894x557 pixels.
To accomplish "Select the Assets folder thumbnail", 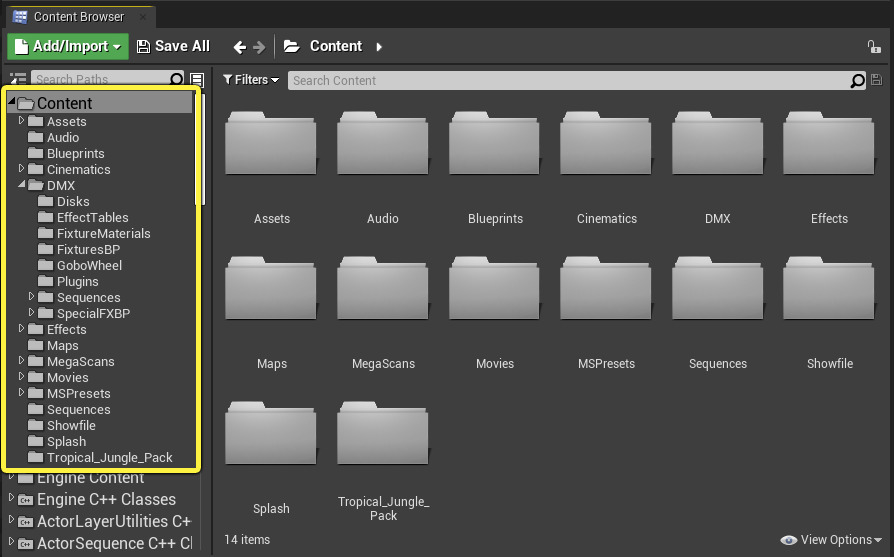I will [x=271, y=144].
